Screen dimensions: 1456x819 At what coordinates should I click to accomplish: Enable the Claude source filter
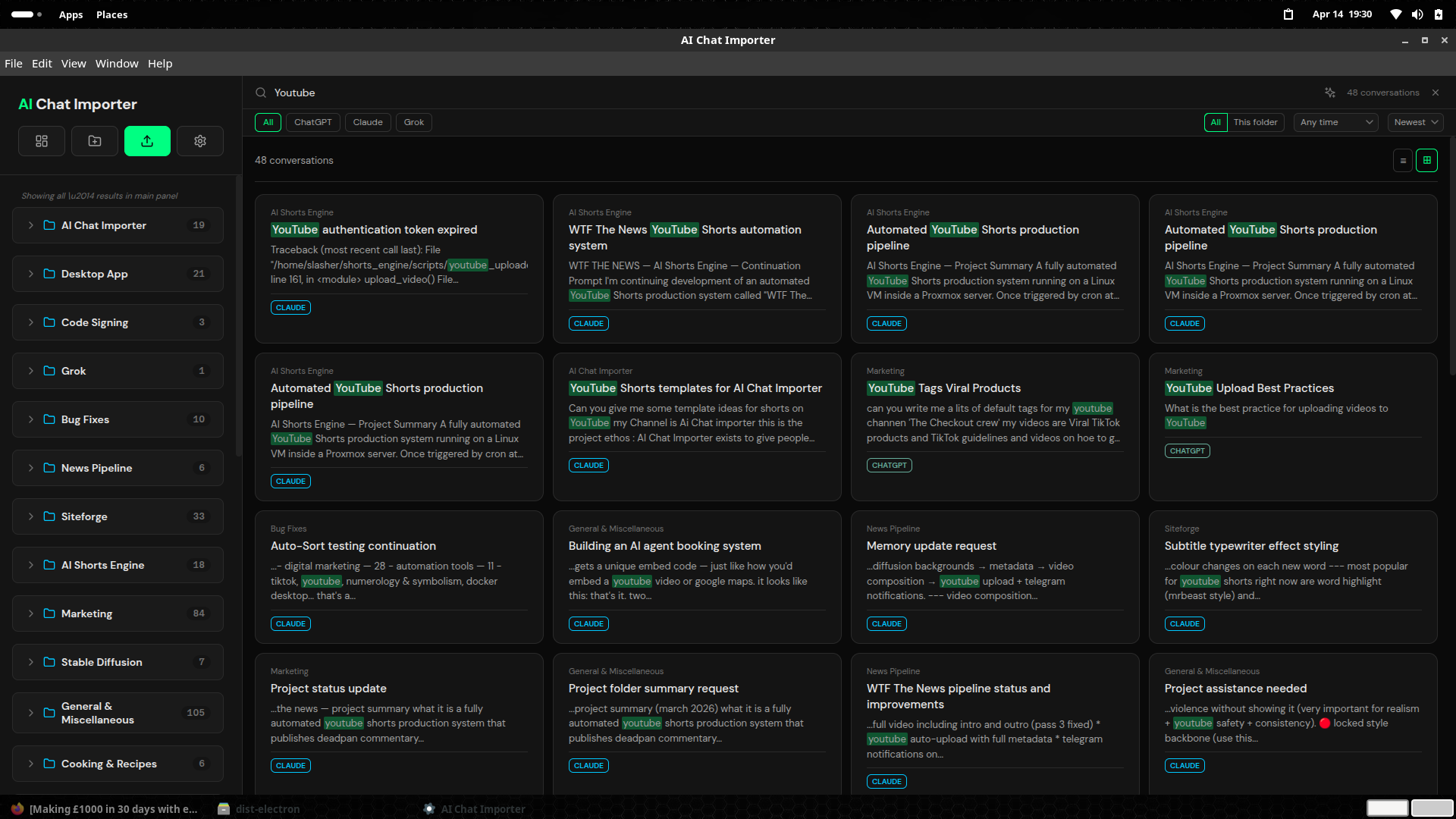pos(367,122)
